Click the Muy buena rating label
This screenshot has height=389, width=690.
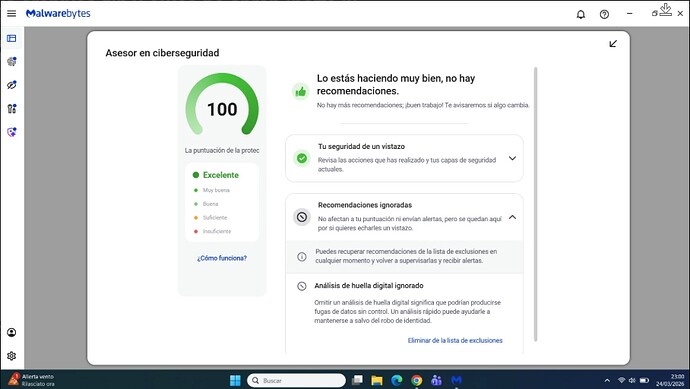[216, 191]
